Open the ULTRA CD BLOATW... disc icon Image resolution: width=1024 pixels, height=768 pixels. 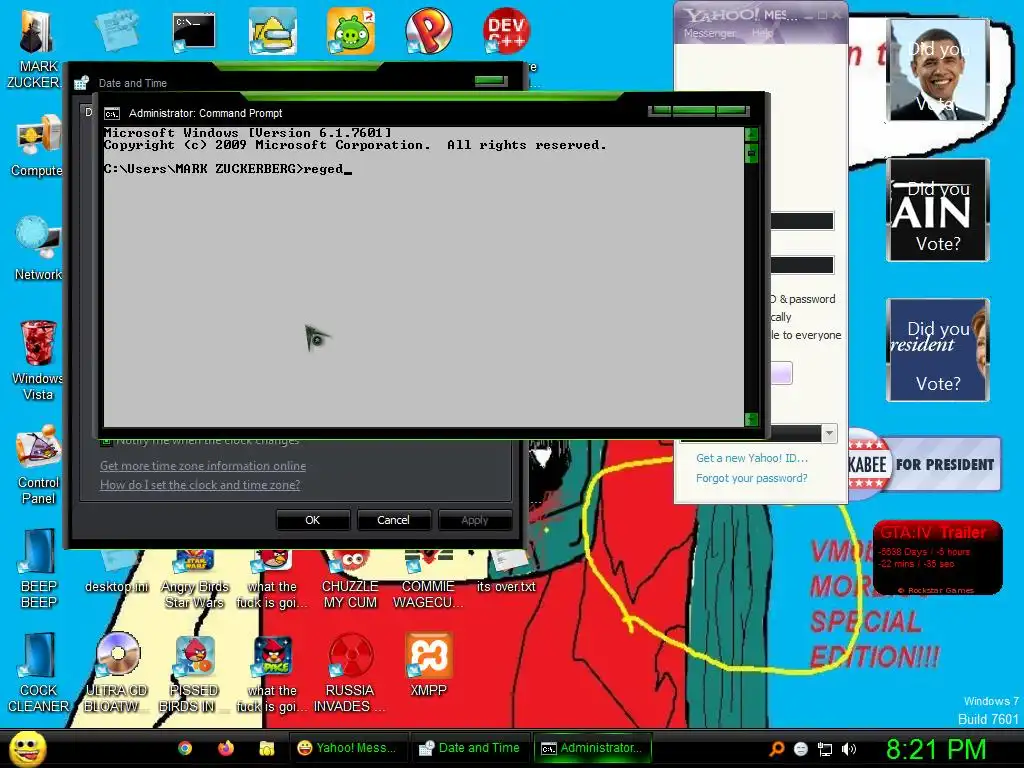(118, 655)
